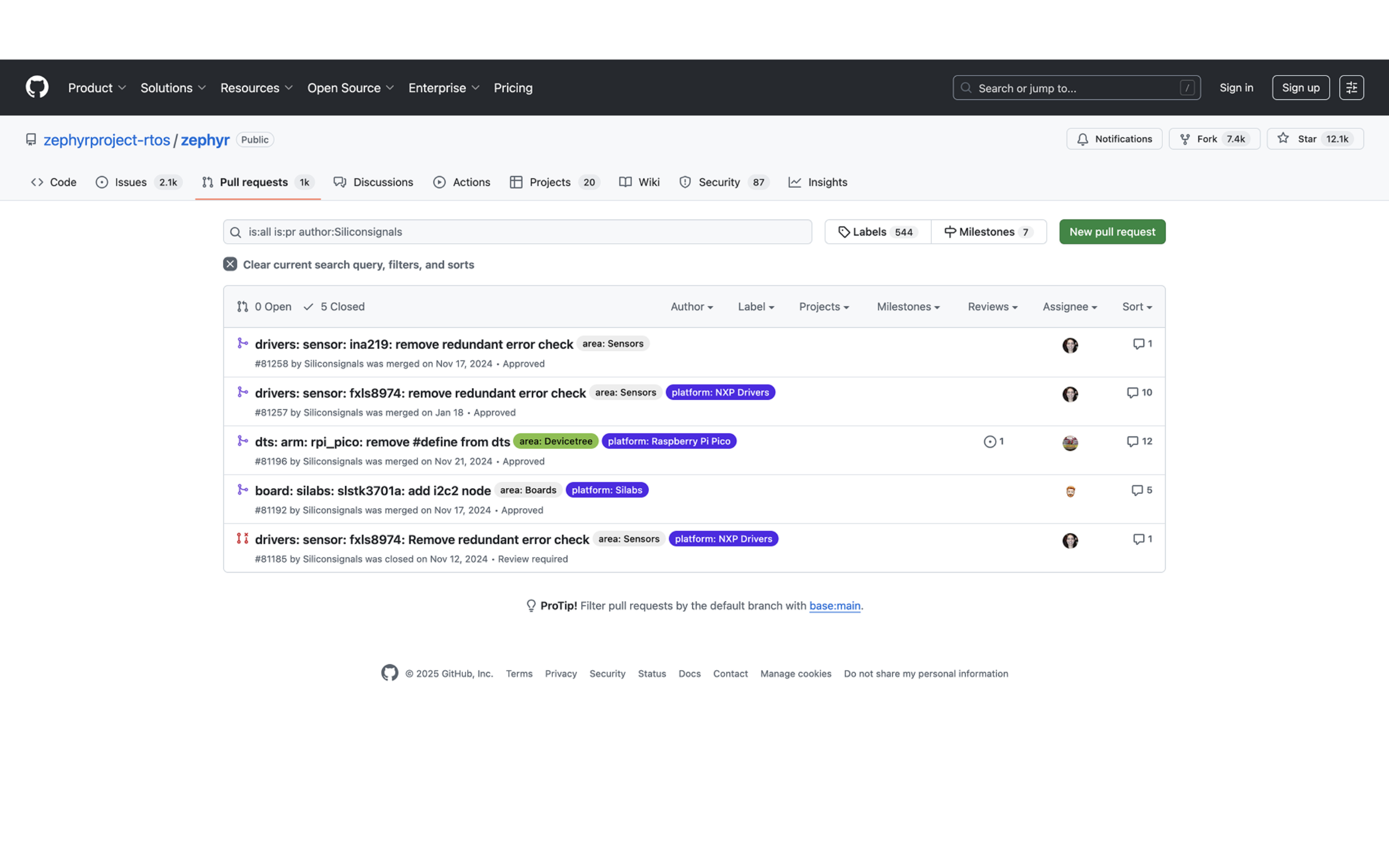The width and height of the screenshot is (1389, 868).
Task: Click the footer Manage cookies link
Action: tap(795, 674)
